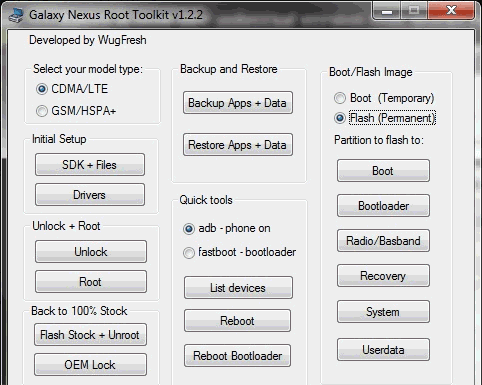Click the OEM Lock button
This screenshot has width=482, height=385.
pos(90,365)
